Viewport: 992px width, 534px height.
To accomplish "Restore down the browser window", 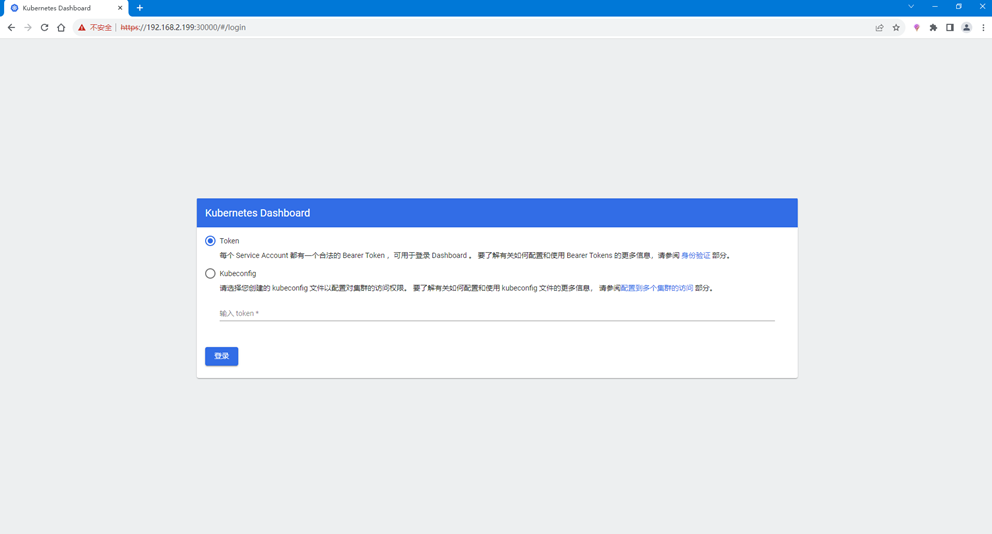I will pos(958,6).
